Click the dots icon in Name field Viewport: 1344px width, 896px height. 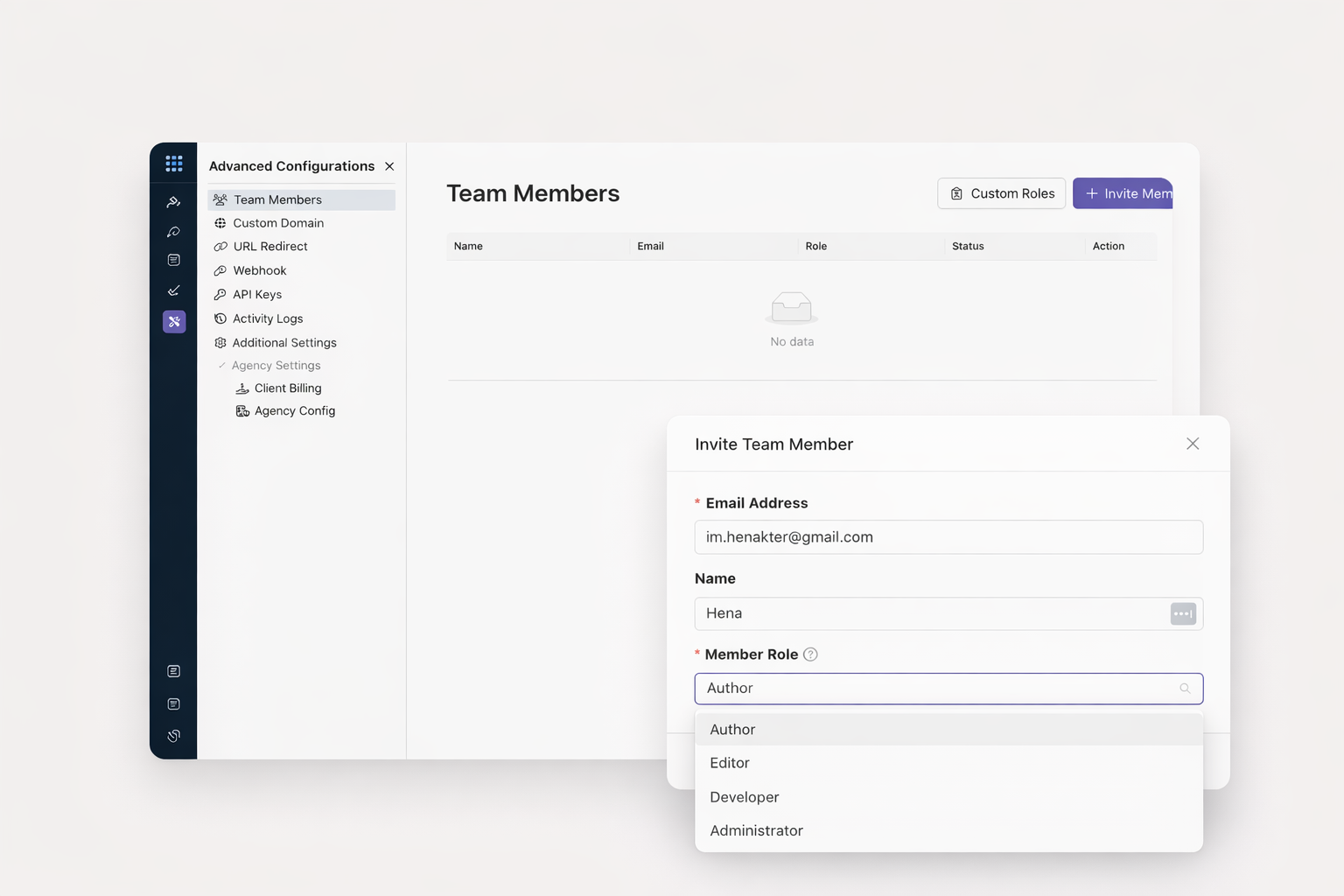(x=1182, y=614)
